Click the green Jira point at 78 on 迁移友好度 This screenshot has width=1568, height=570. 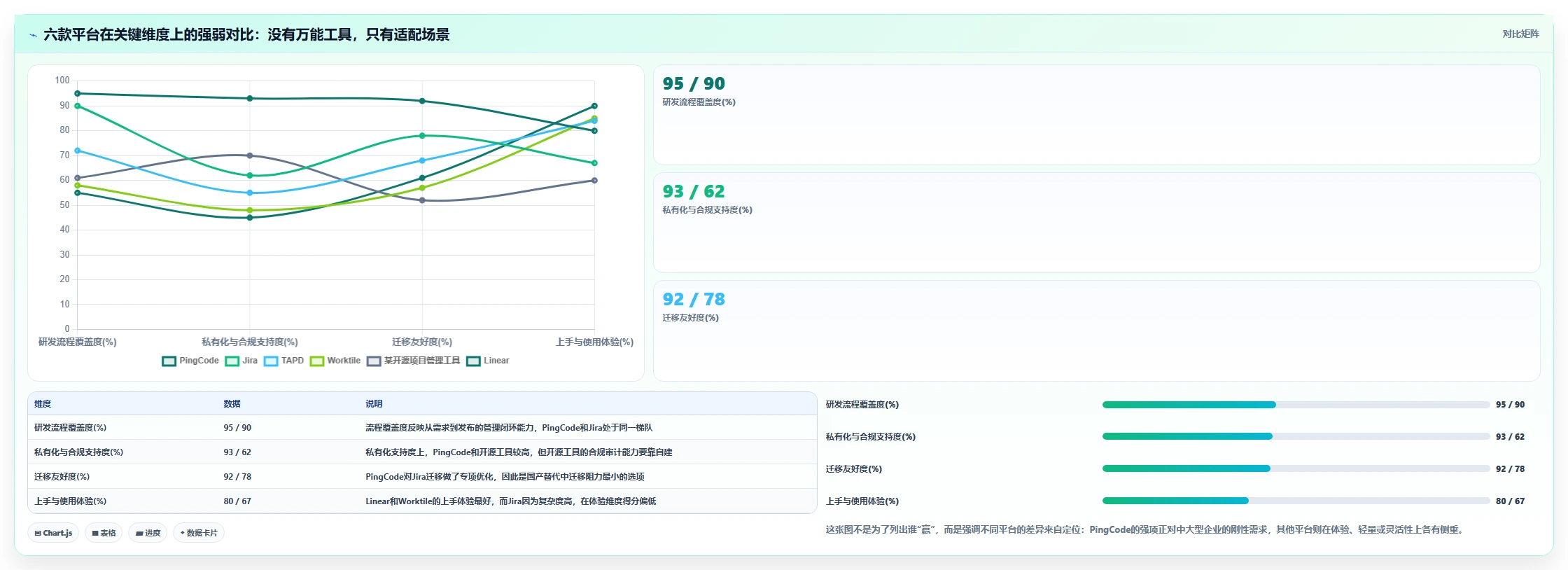click(x=422, y=136)
